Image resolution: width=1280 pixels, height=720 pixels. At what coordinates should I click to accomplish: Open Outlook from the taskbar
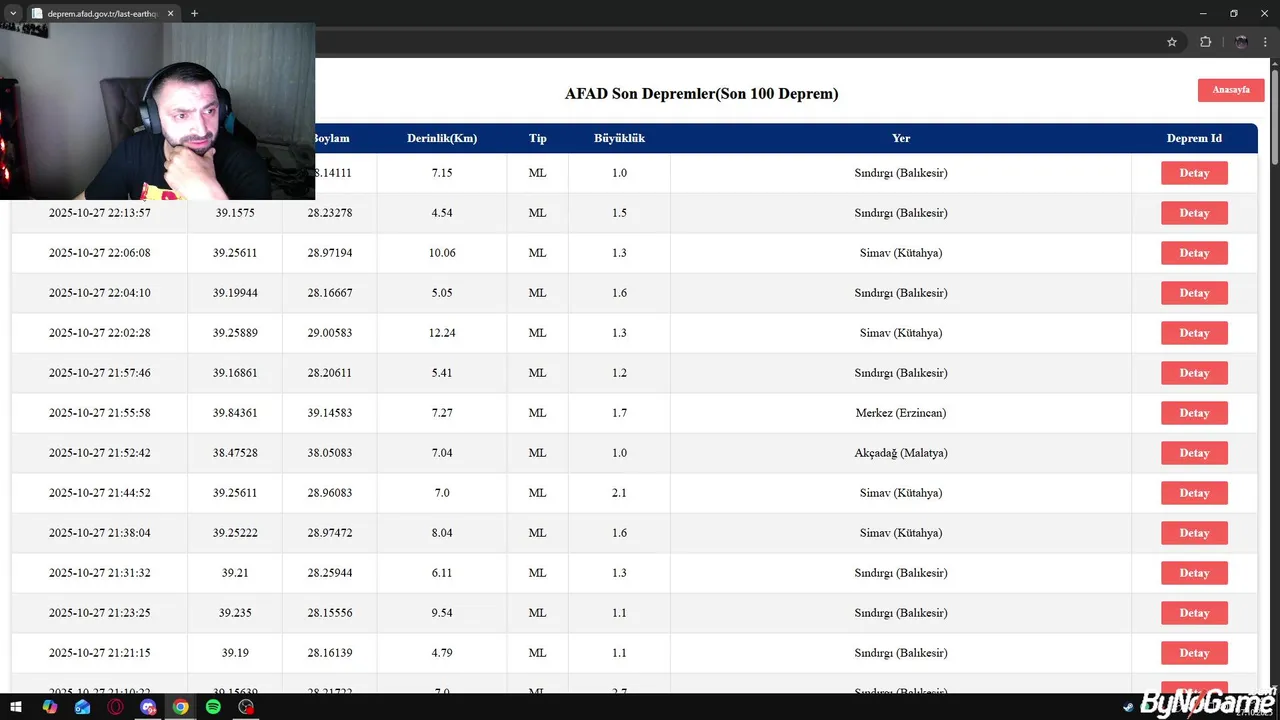coord(82,707)
